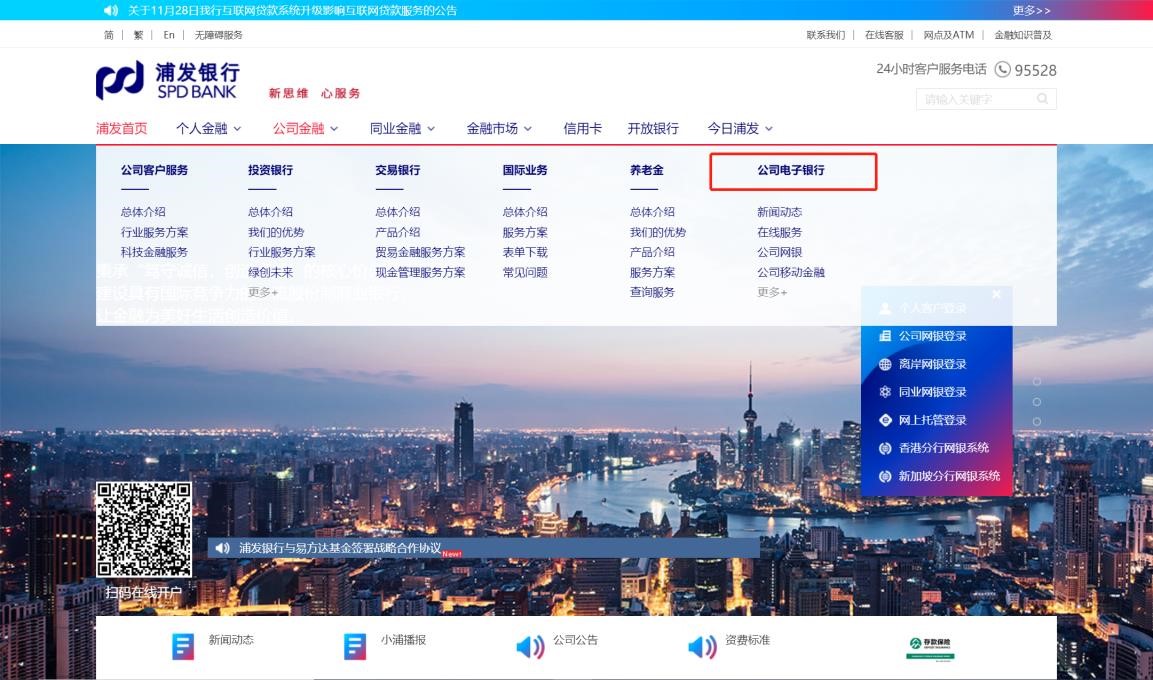
Task: Expand the 金融市场 dropdown arrow
Action: click(528, 129)
